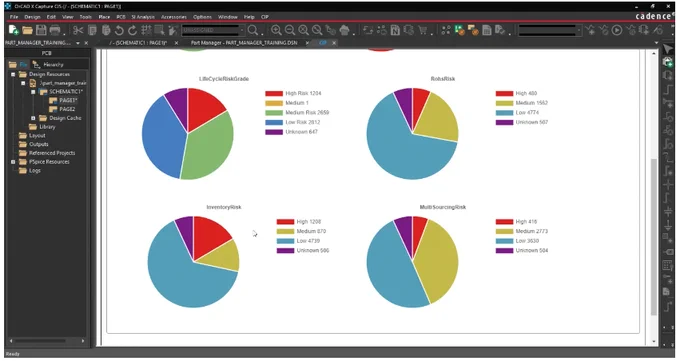Image resolution: width=680 pixels, height=361 pixels.
Task: Save the design with the floppy icon
Action: (41, 30)
